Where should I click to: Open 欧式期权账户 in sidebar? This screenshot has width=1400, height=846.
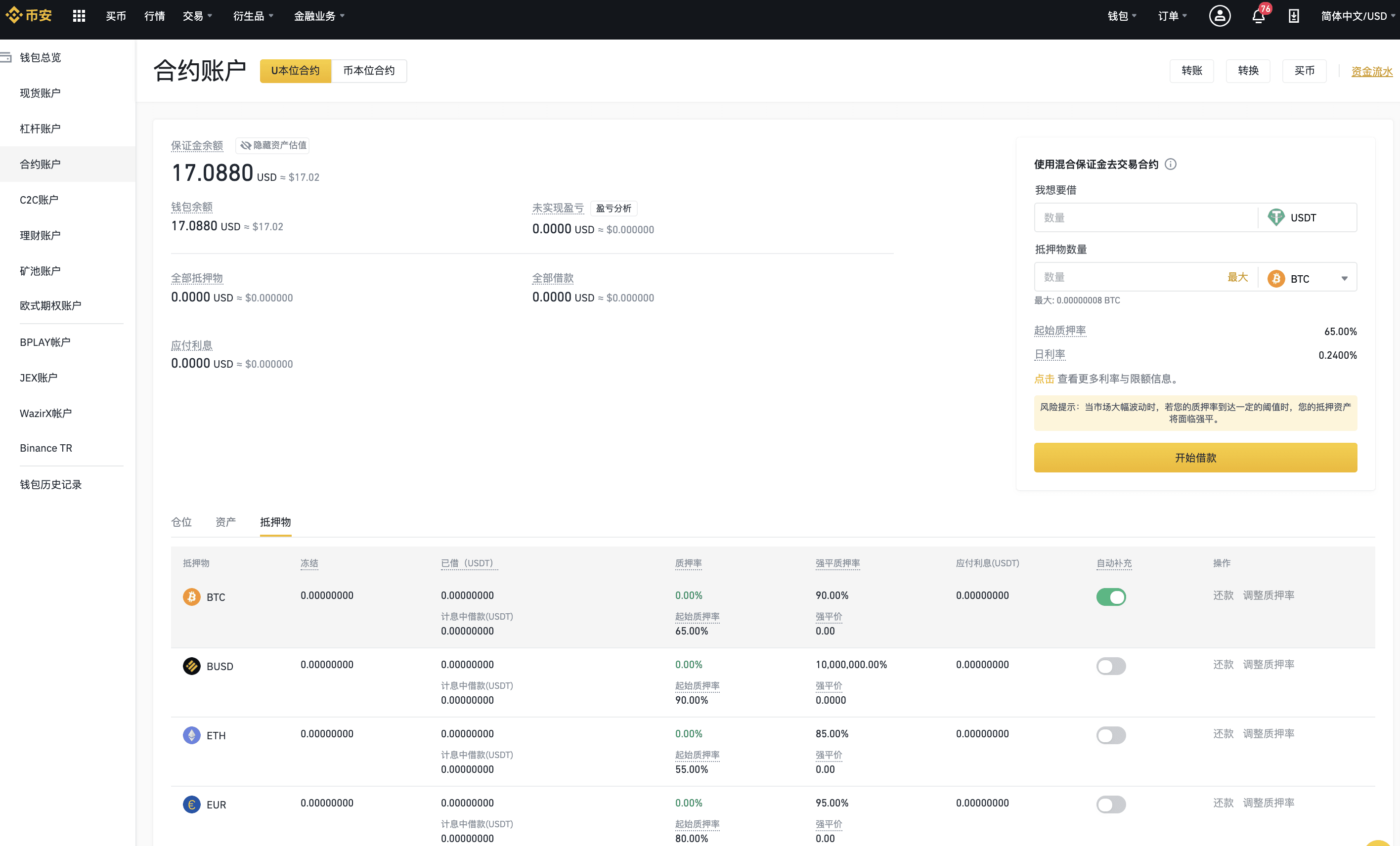[x=50, y=306]
